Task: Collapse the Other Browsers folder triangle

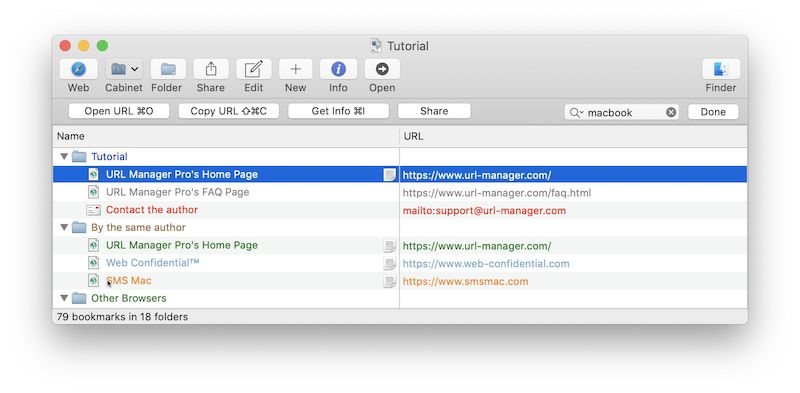Action: pos(64,298)
